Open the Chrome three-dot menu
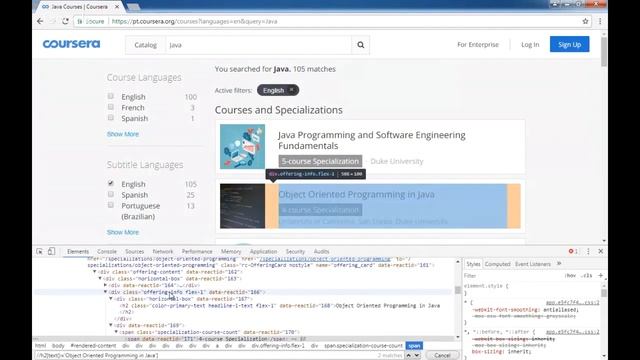Viewport: 640px width, 360px height. (600, 21)
